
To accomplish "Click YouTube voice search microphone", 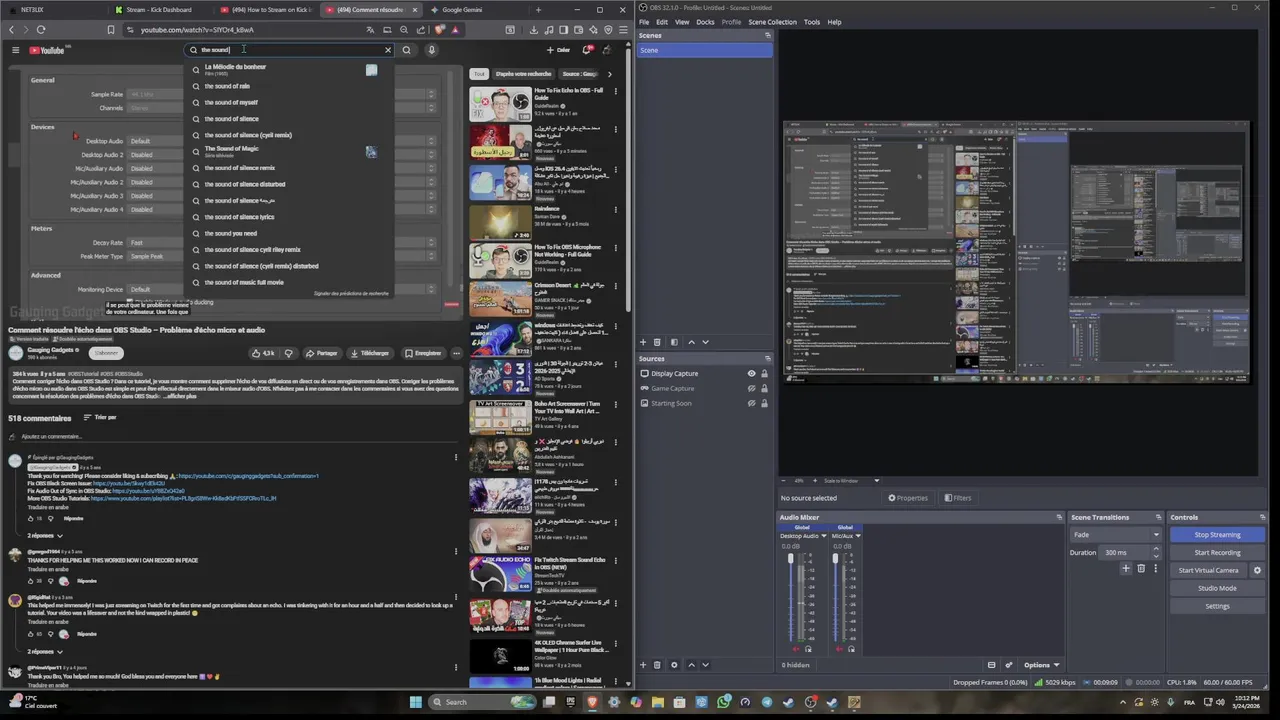I will click(431, 50).
